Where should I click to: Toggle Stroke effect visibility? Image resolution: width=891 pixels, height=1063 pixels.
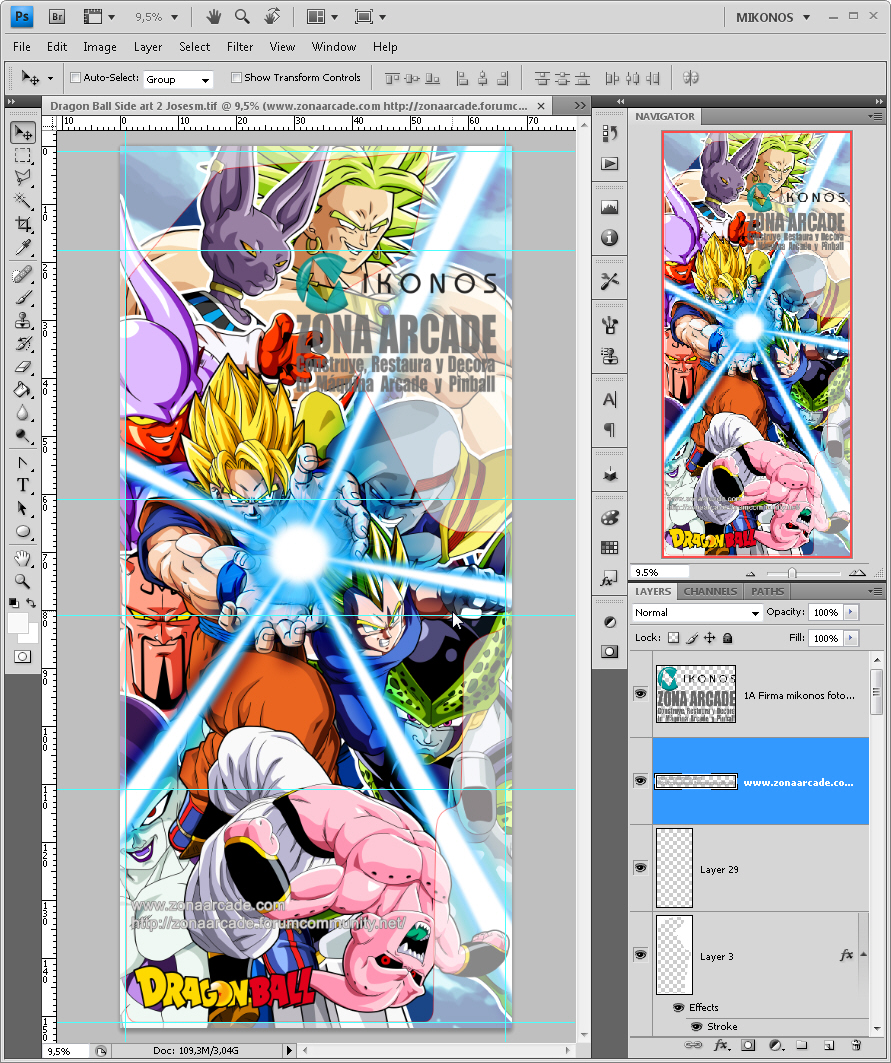696,1026
